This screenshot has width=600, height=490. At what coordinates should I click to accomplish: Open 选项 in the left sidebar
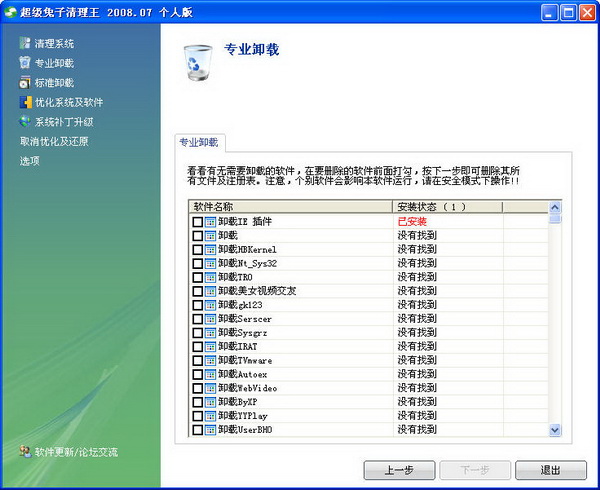tap(30, 160)
